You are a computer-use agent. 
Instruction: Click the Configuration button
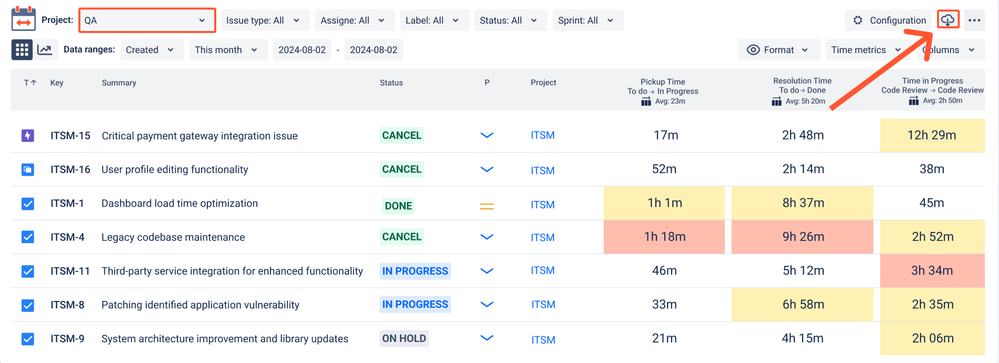889,20
